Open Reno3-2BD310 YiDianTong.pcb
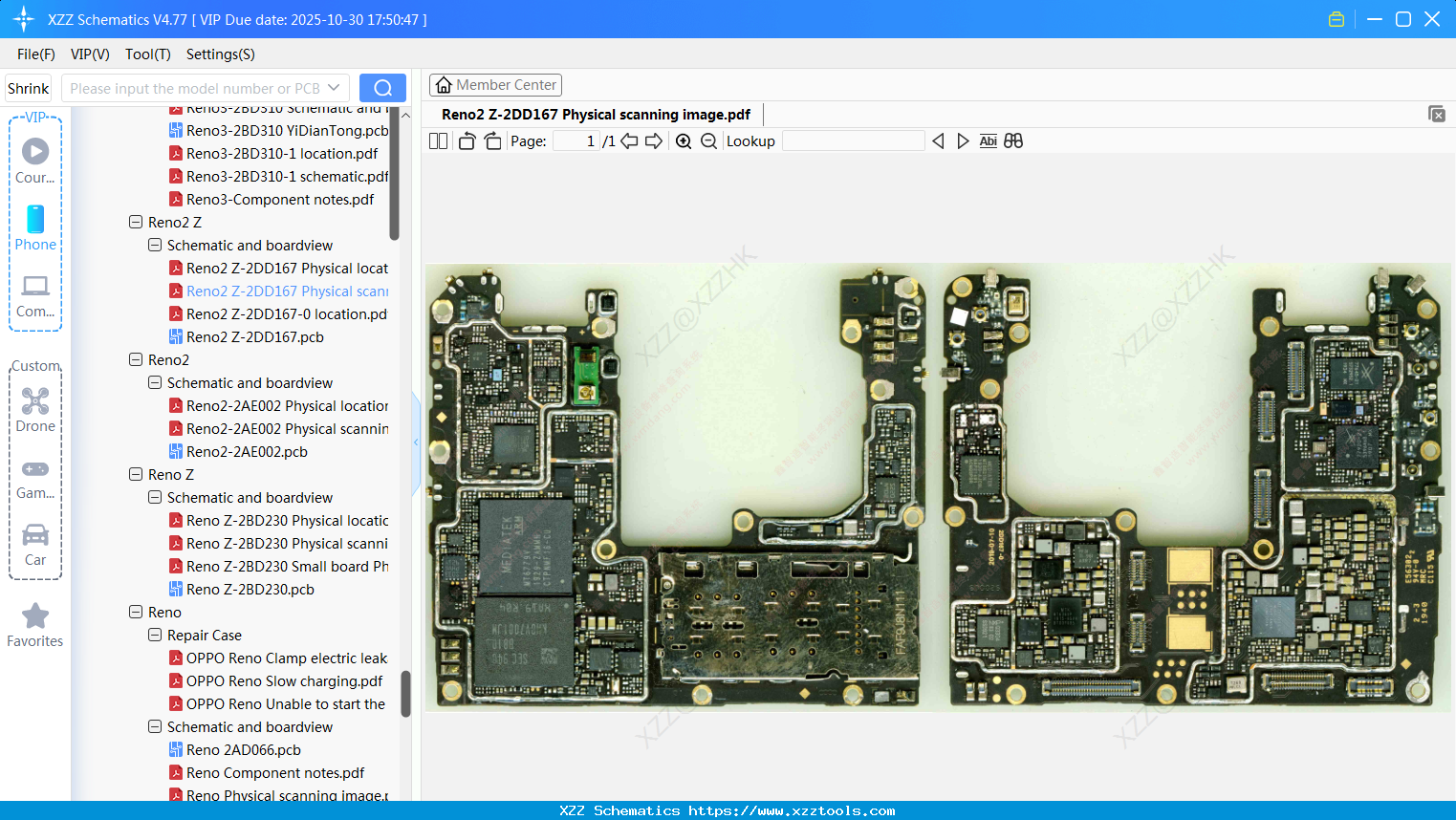1456x820 pixels. (x=279, y=130)
